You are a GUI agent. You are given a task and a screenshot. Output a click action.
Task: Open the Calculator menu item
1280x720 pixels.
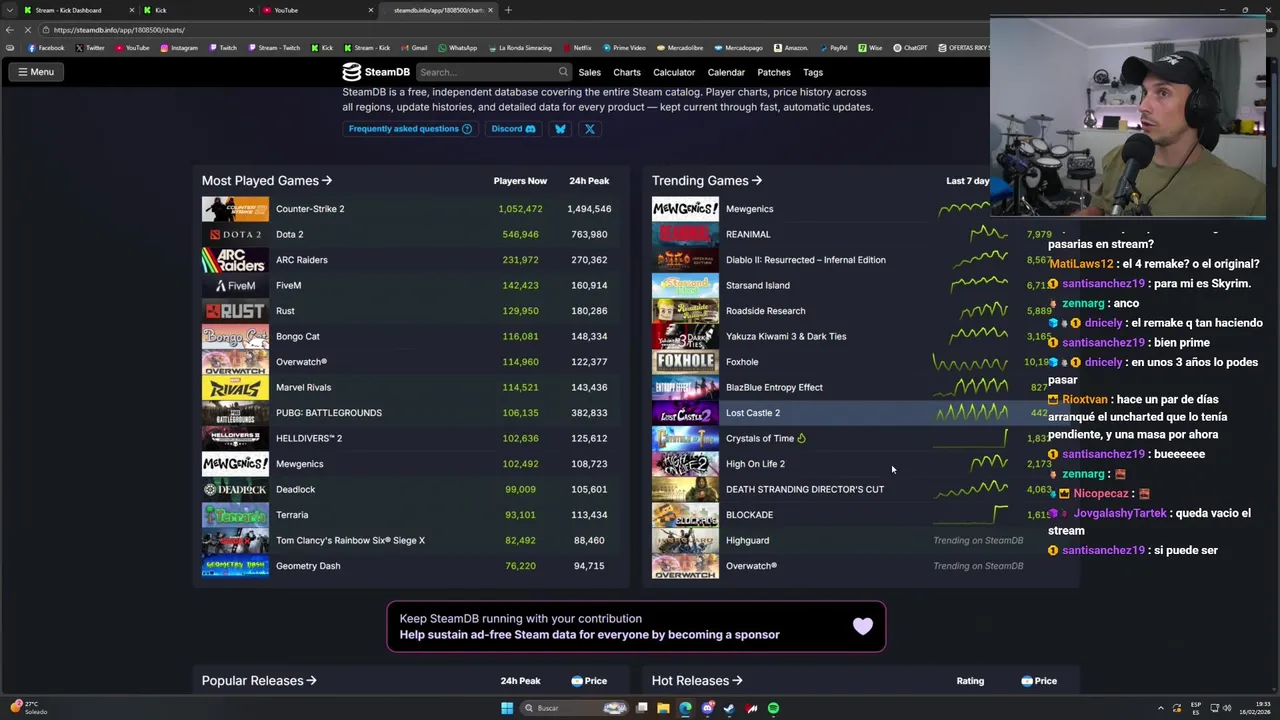coord(674,72)
